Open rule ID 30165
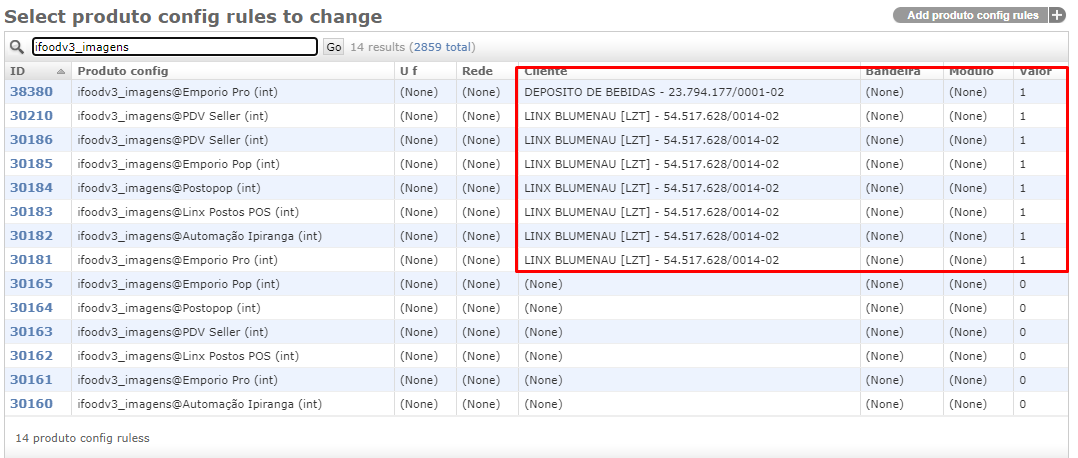 31,284
